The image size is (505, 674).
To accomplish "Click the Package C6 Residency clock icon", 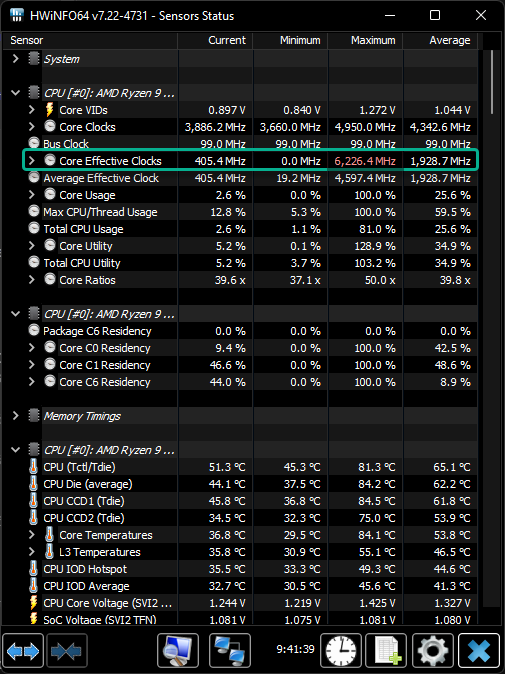I will point(34,330).
